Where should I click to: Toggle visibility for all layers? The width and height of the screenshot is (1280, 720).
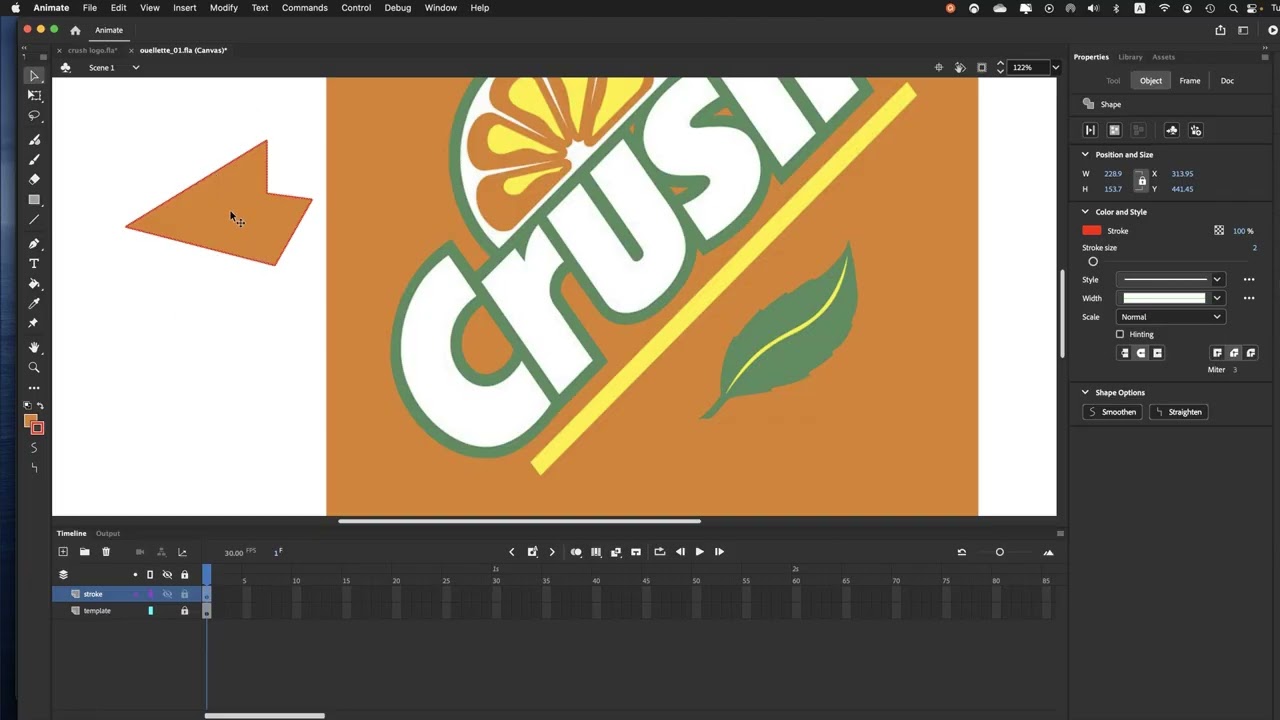click(x=167, y=575)
